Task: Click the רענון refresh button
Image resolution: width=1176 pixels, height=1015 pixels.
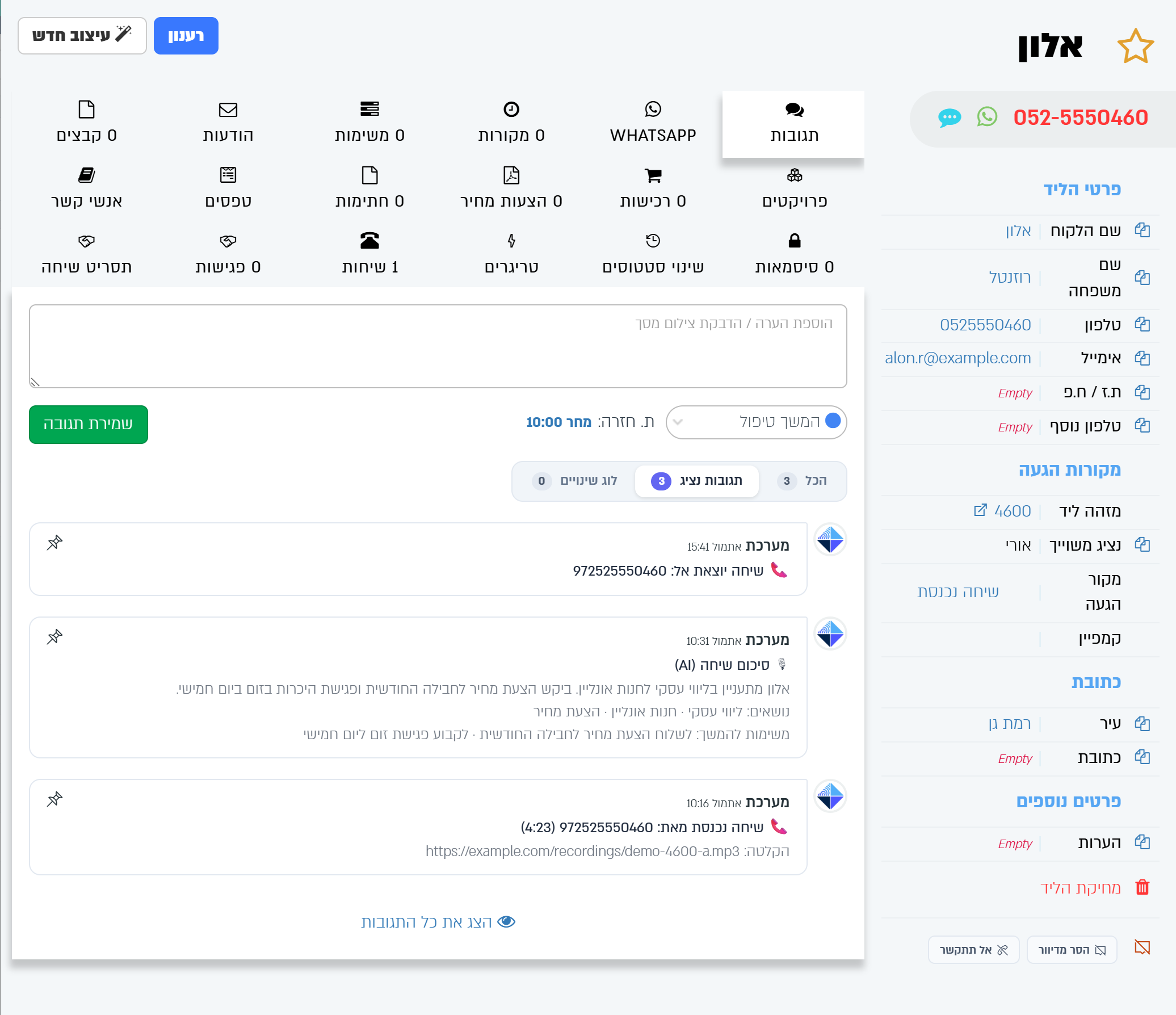Action: tap(186, 36)
